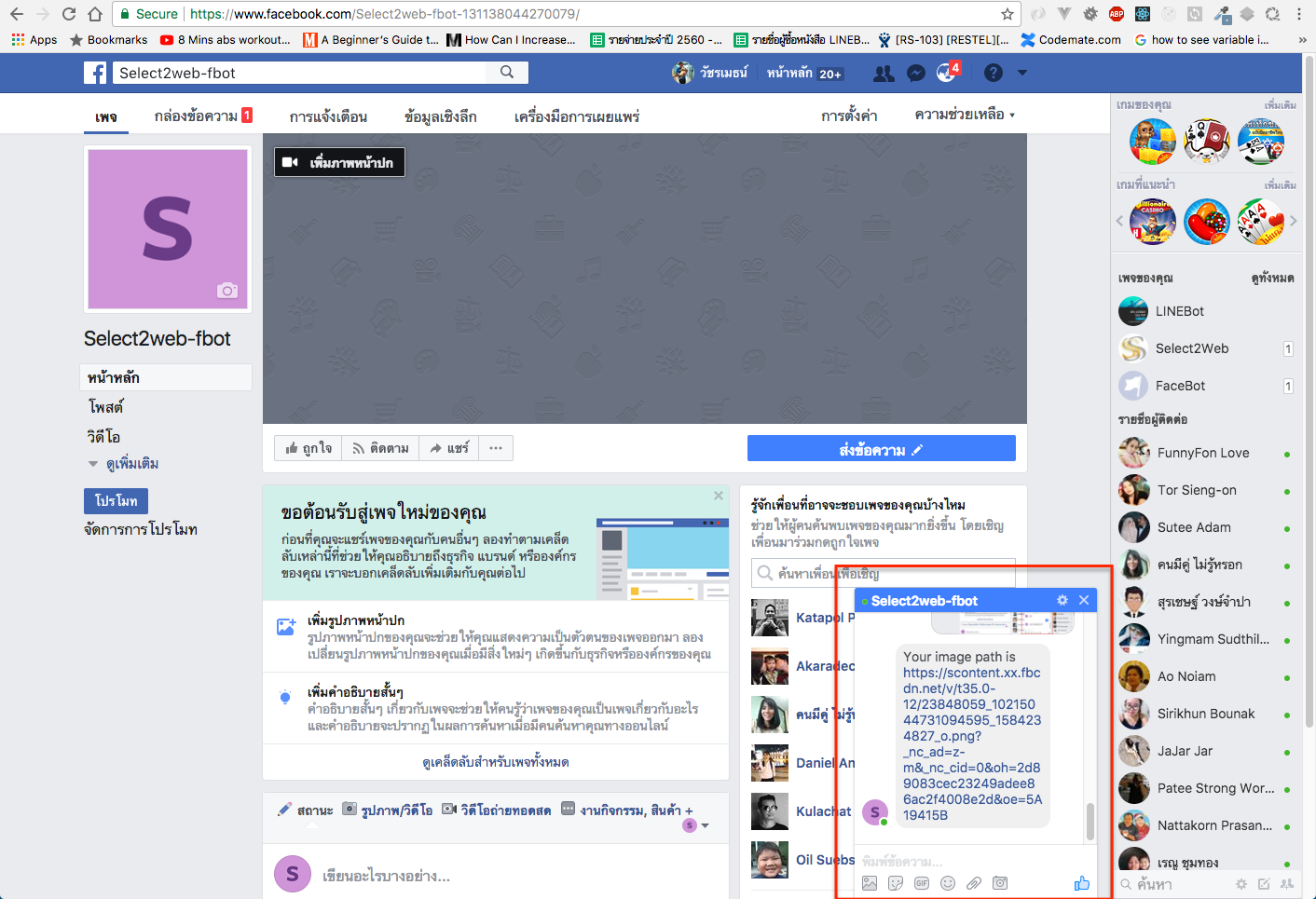Click the AdBlock extension icon
Viewport: 1316px width, 899px height.
1117,14
